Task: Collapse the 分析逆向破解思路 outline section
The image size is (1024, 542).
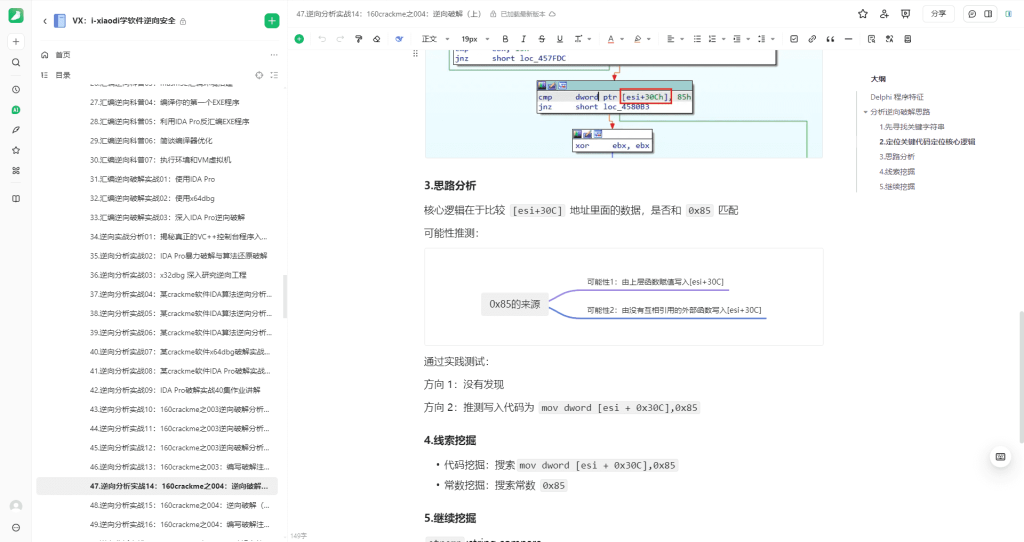Action: (865, 112)
